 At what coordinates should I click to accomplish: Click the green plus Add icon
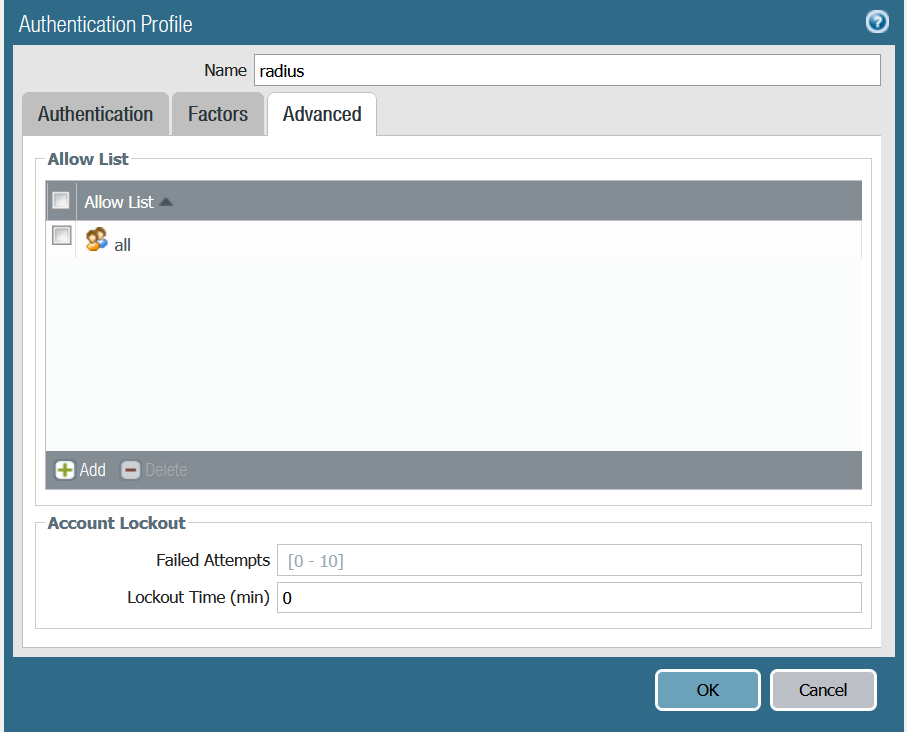65,470
